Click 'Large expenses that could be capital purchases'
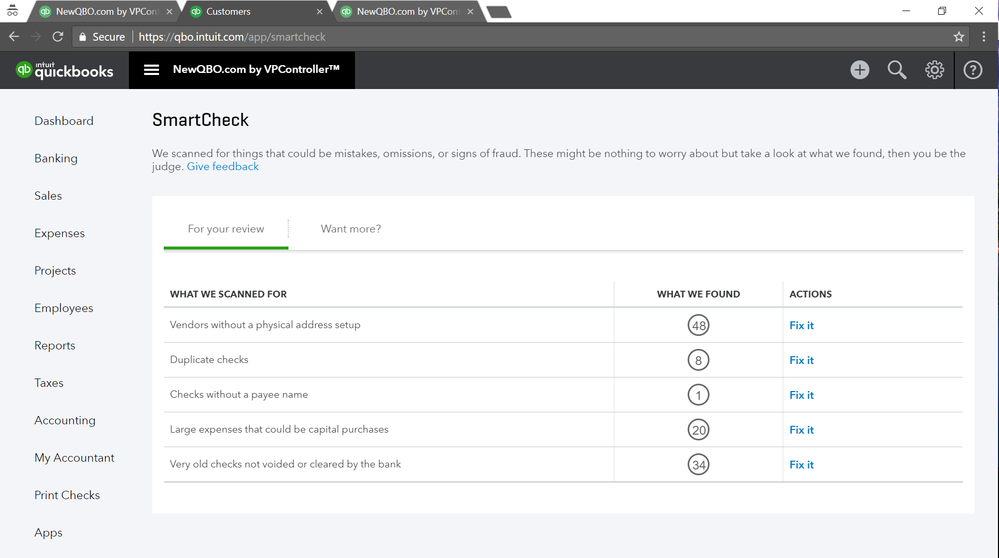This screenshot has height=558, width=999. click(279, 429)
